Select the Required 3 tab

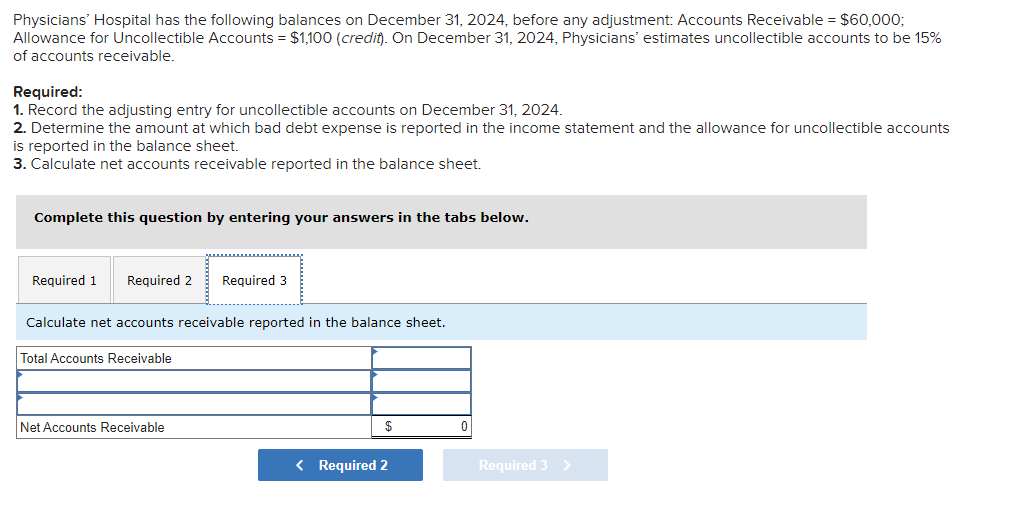[255, 280]
